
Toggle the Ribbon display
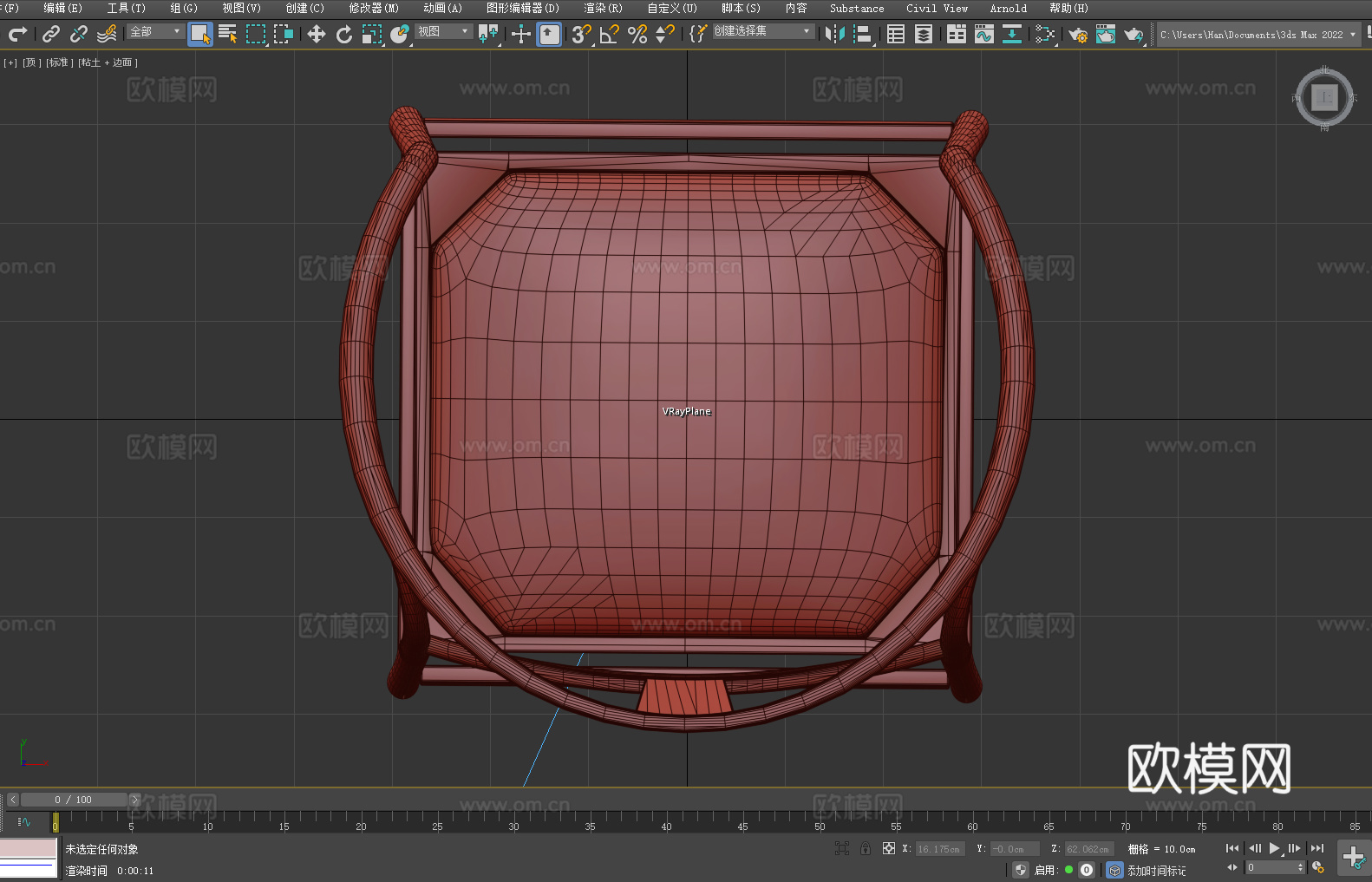tap(957, 34)
